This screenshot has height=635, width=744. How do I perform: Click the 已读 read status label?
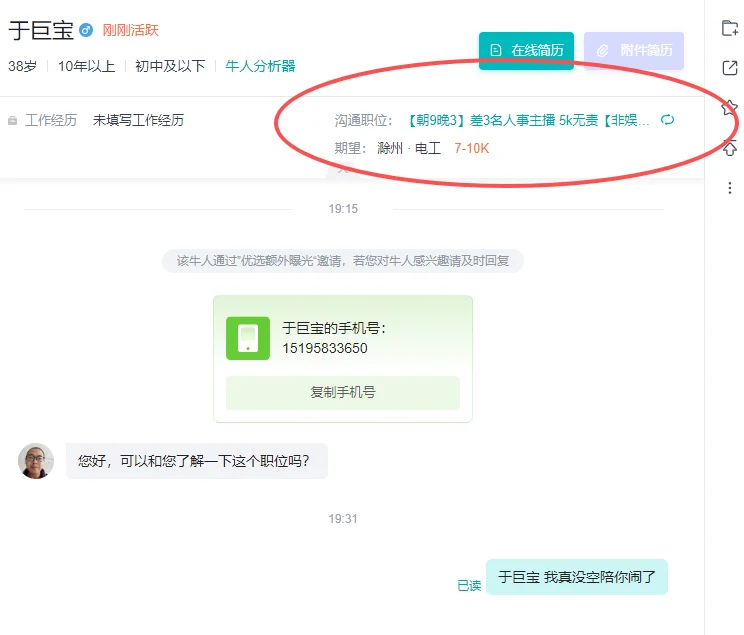[x=469, y=586]
